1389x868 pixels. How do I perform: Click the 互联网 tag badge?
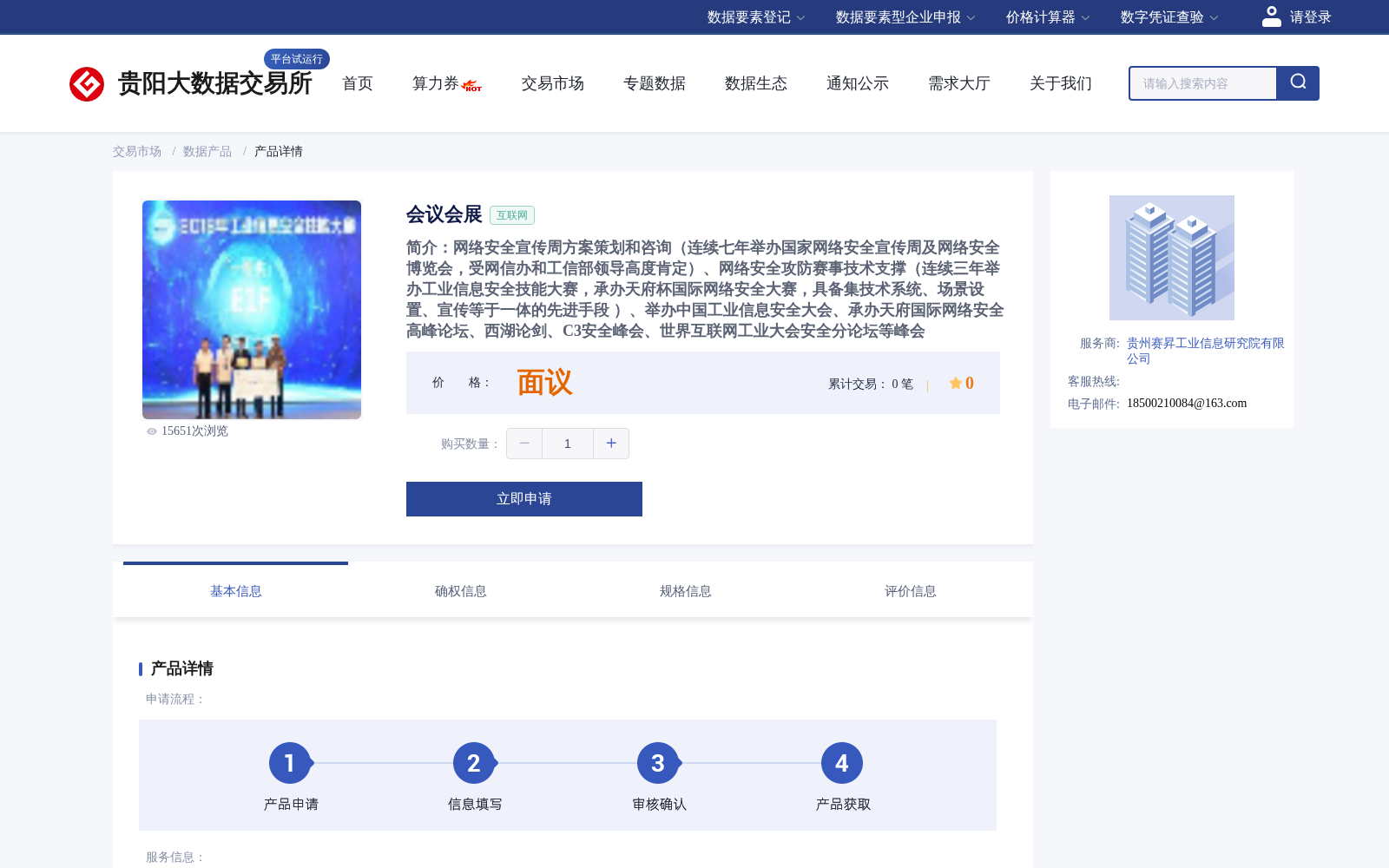[x=512, y=215]
